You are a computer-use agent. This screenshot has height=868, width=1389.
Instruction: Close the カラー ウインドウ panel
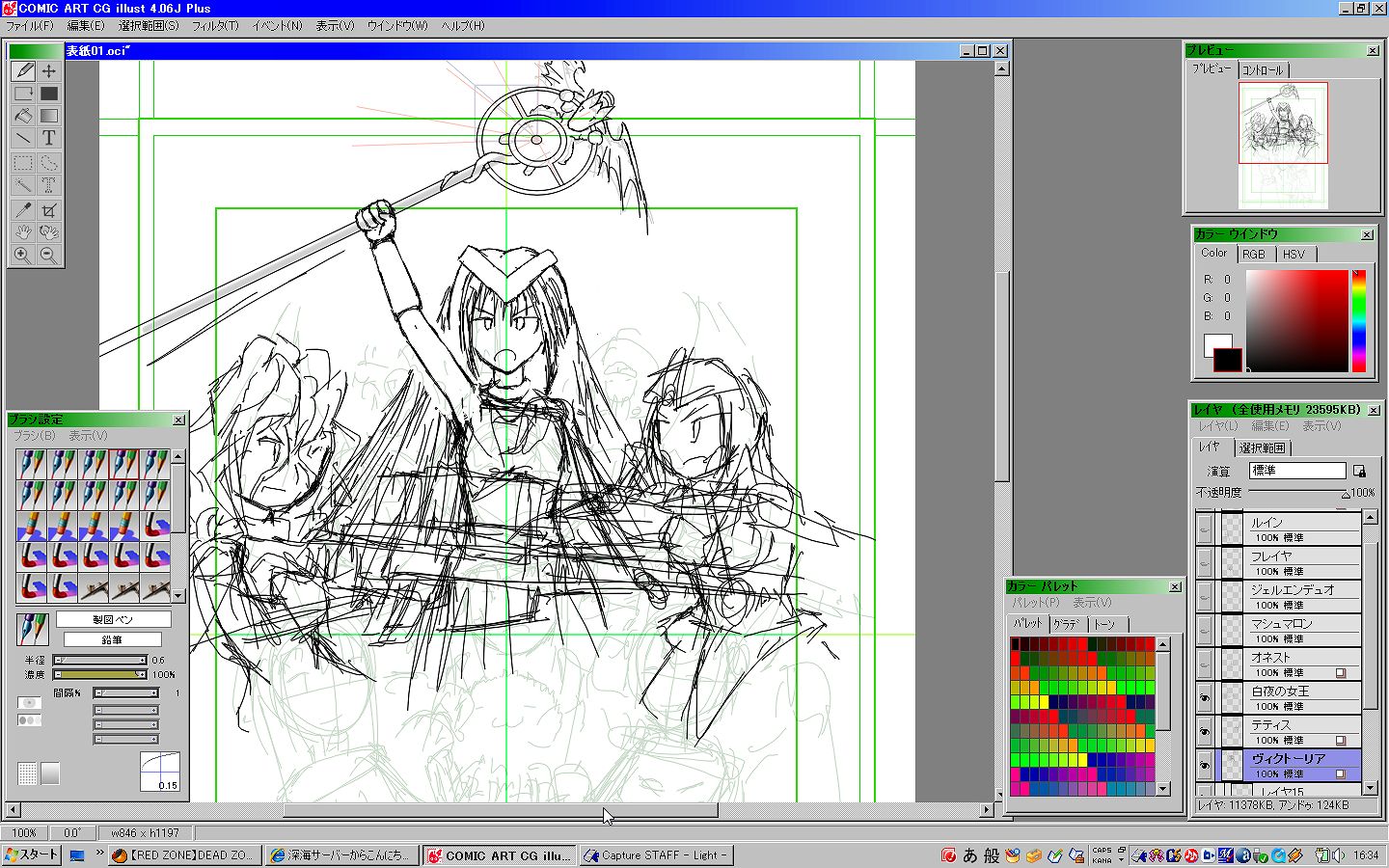[1367, 235]
